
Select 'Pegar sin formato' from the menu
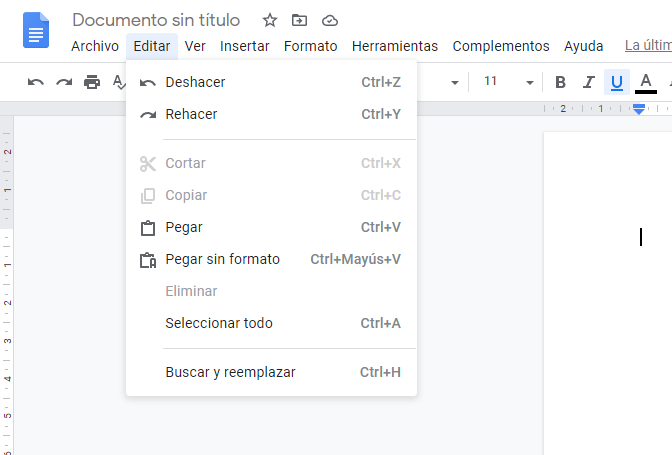[x=222, y=259]
